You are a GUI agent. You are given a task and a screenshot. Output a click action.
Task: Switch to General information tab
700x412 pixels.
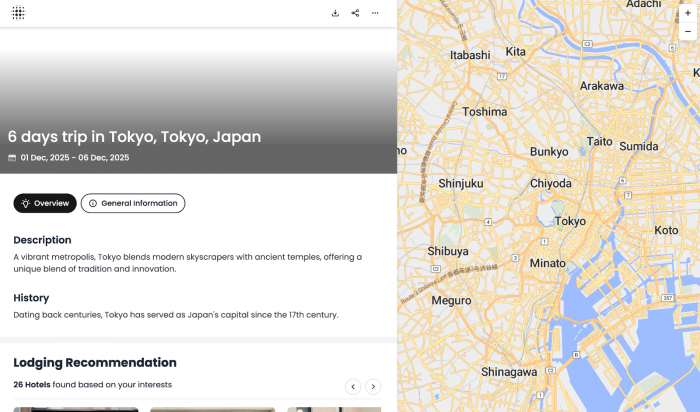point(133,203)
